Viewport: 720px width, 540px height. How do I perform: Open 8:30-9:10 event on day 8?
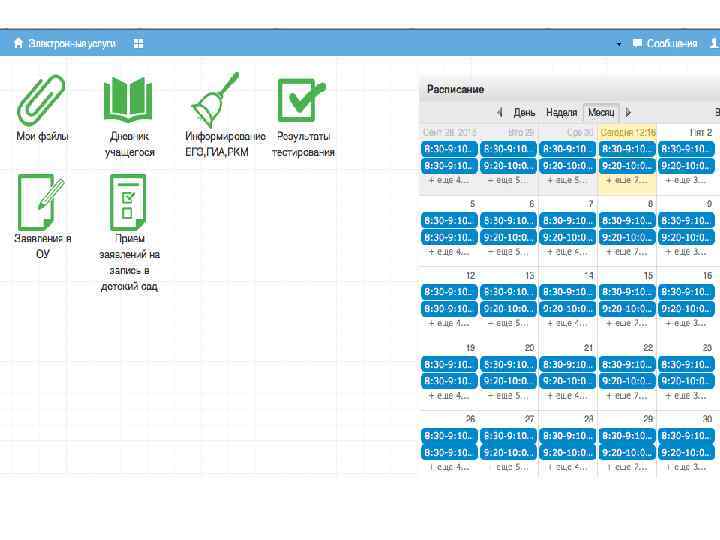click(x=627, y=220)
